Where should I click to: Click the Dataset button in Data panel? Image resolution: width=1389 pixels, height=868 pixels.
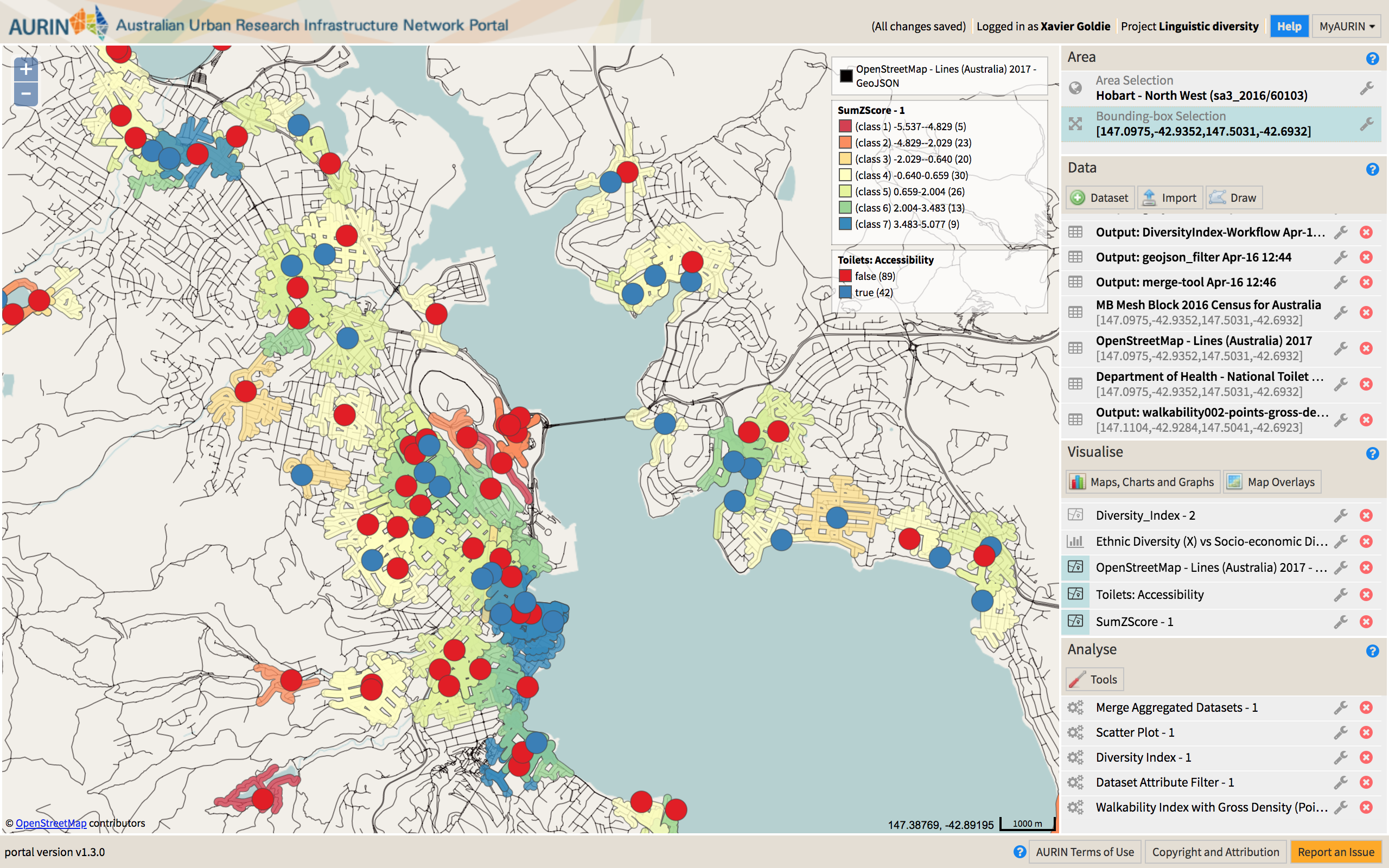[x=1100, y=198]
